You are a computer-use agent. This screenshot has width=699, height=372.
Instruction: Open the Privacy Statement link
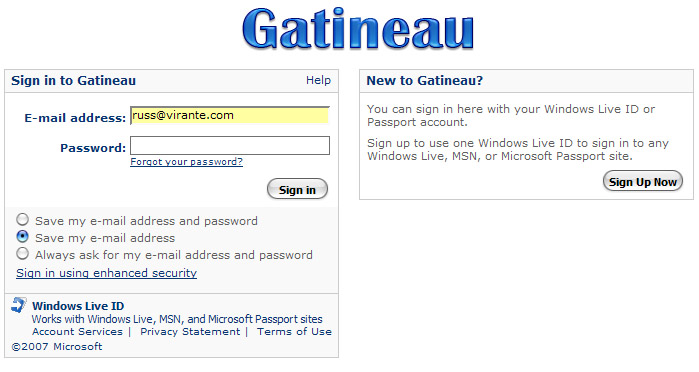pyautogui.click(x=190, y=331)
